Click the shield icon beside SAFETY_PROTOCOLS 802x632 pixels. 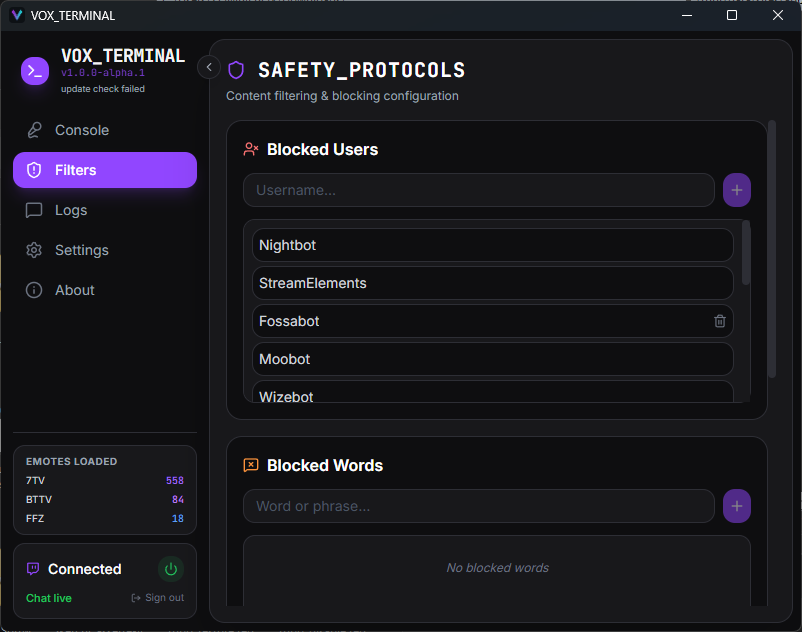point(236,70)
